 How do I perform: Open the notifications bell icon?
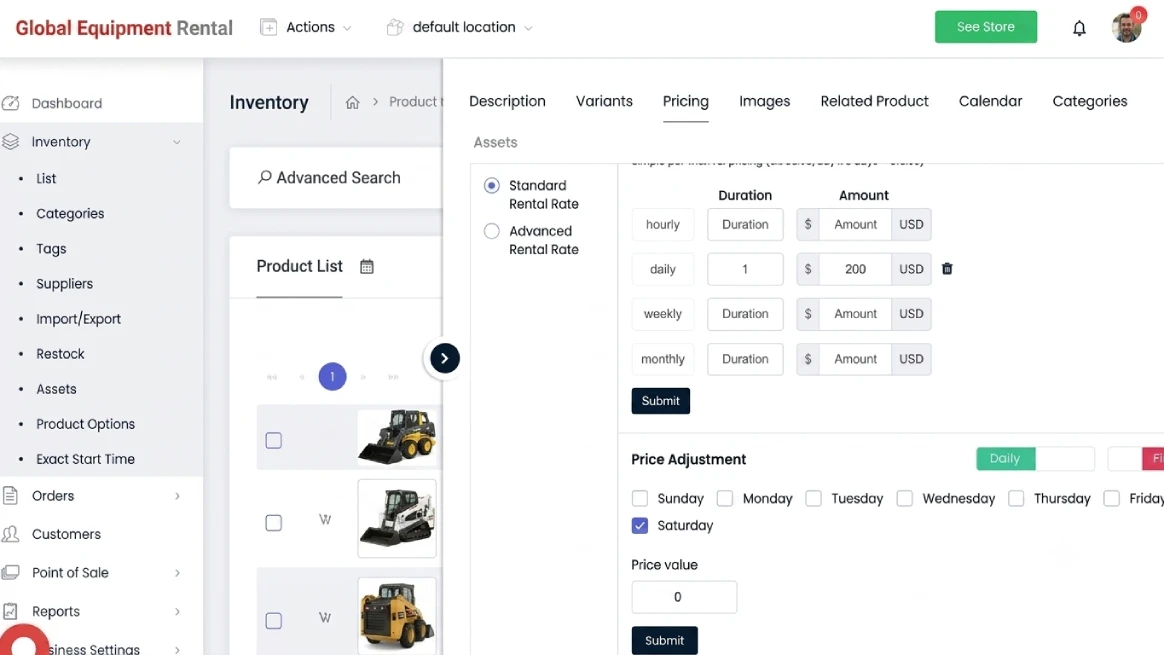(x=1079, y=28)
